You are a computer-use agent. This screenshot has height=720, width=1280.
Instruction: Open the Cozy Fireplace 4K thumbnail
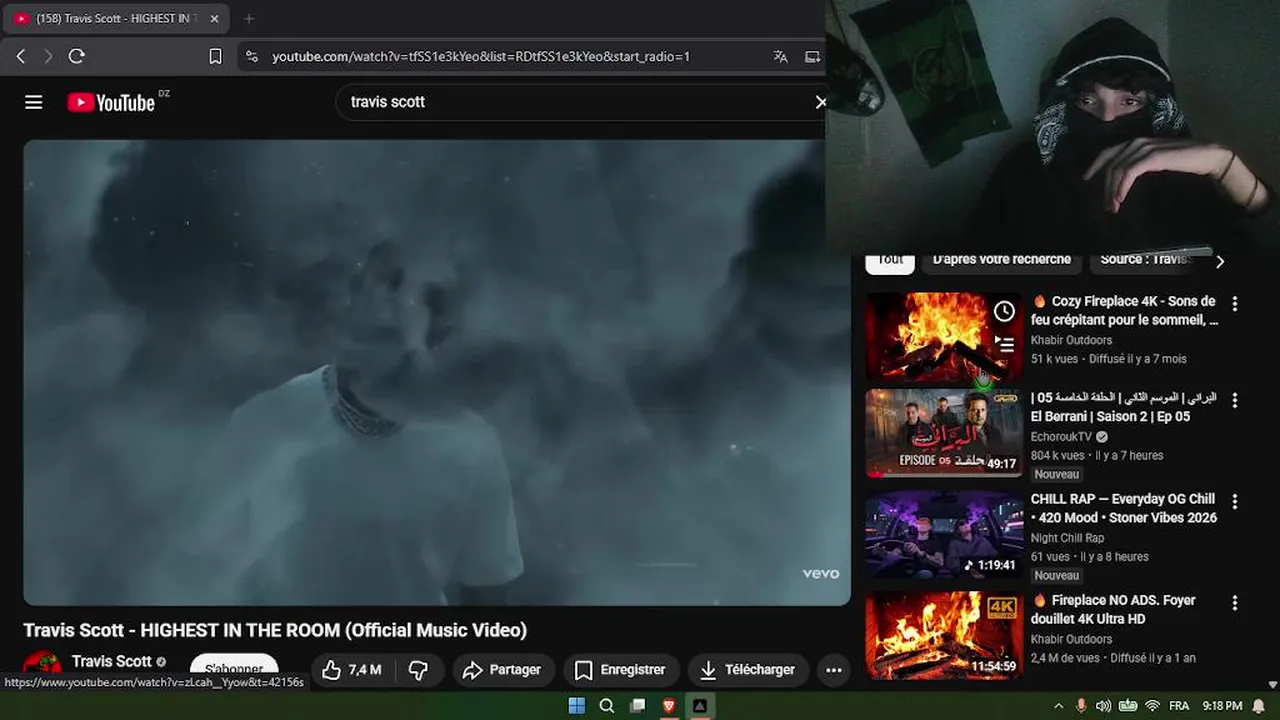click(944, 336)
